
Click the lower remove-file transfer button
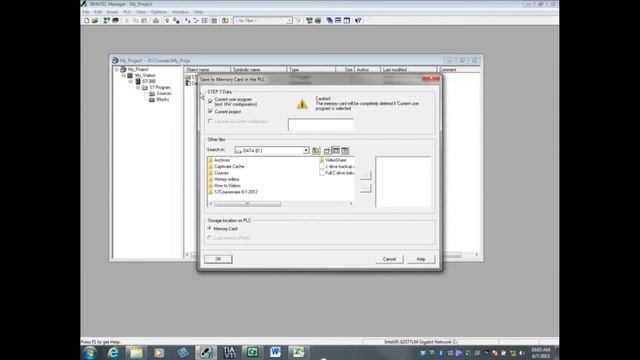pos(366,188)
